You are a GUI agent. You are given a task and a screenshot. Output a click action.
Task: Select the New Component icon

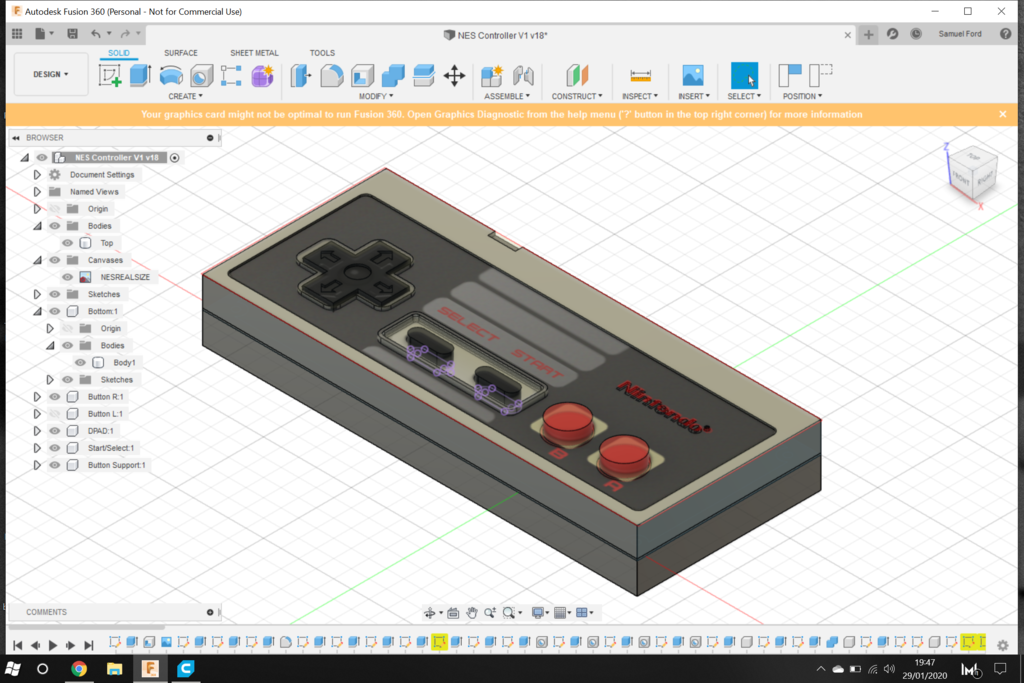pyautogui.click(x=492, y=76)
